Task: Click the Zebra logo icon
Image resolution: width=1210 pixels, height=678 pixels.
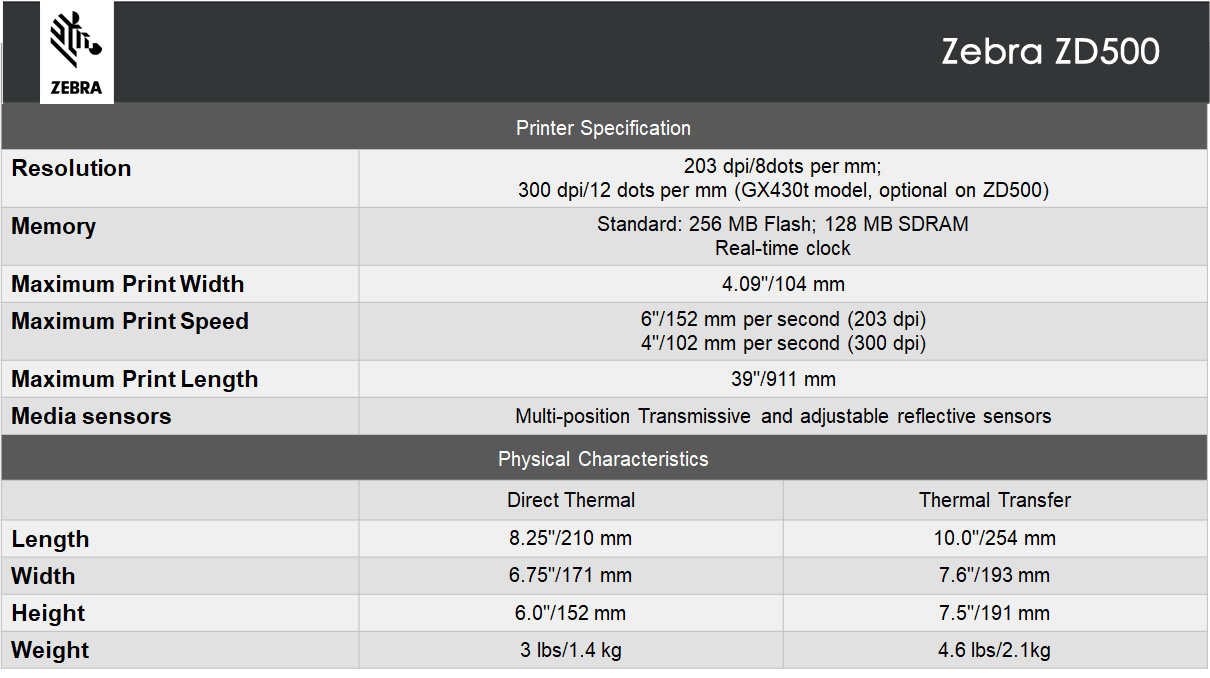Action: tap(77, 52)
